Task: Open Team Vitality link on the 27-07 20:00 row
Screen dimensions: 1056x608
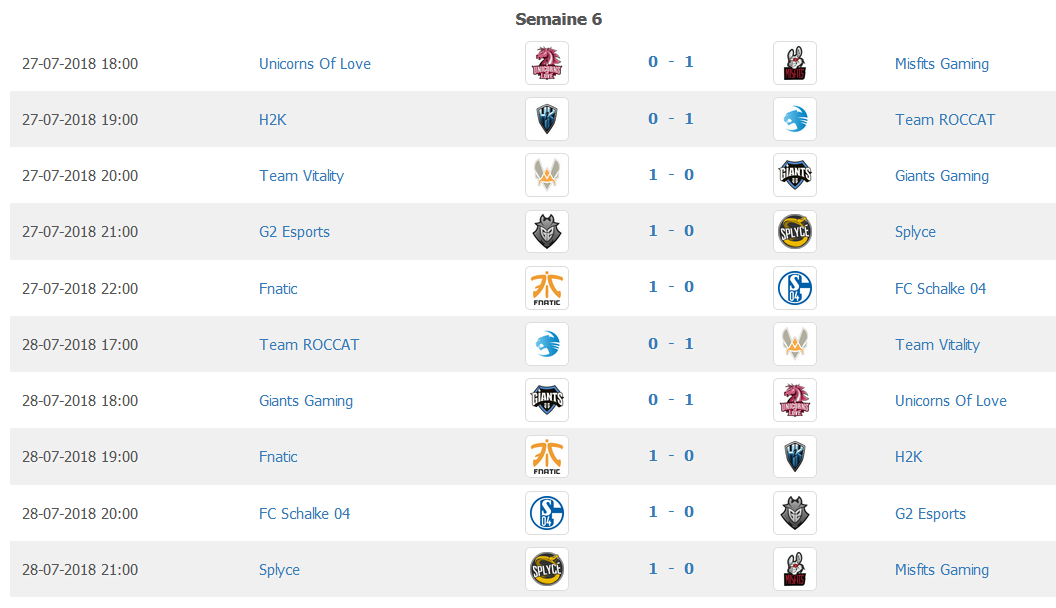Action: 301,176
